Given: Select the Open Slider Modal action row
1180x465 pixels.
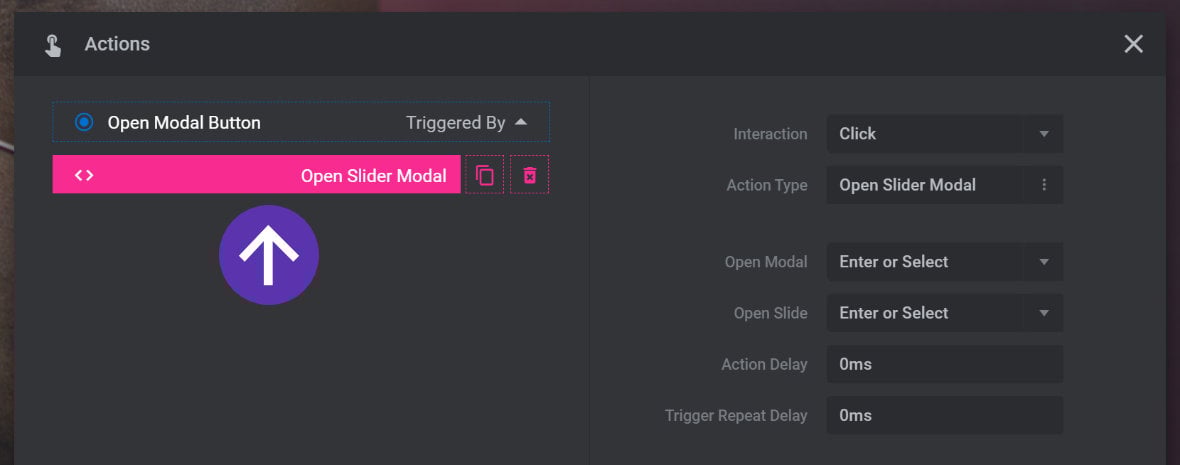Looking at the screenshot, I should tap(256, 175).
